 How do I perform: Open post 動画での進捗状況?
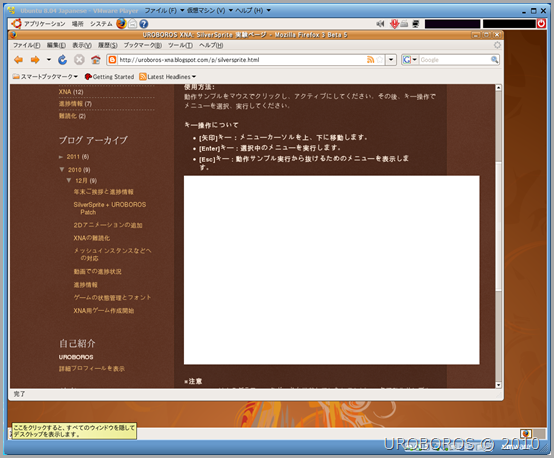(97, 271)
